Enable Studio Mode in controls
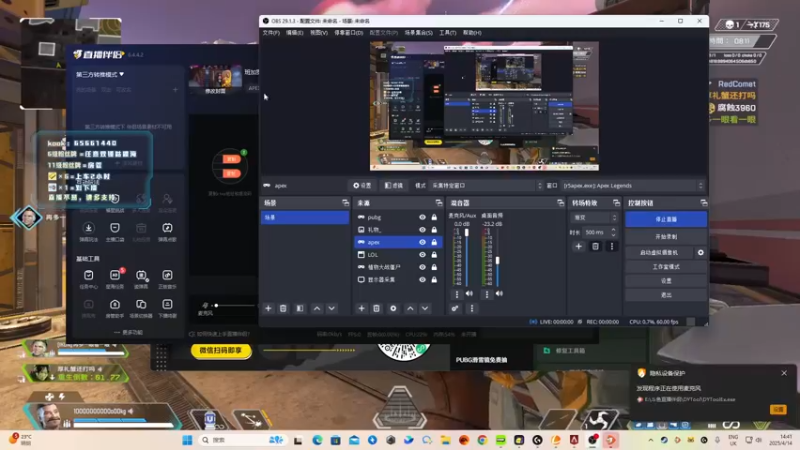Screen dimensions: 800x450 tap(666, 267)
